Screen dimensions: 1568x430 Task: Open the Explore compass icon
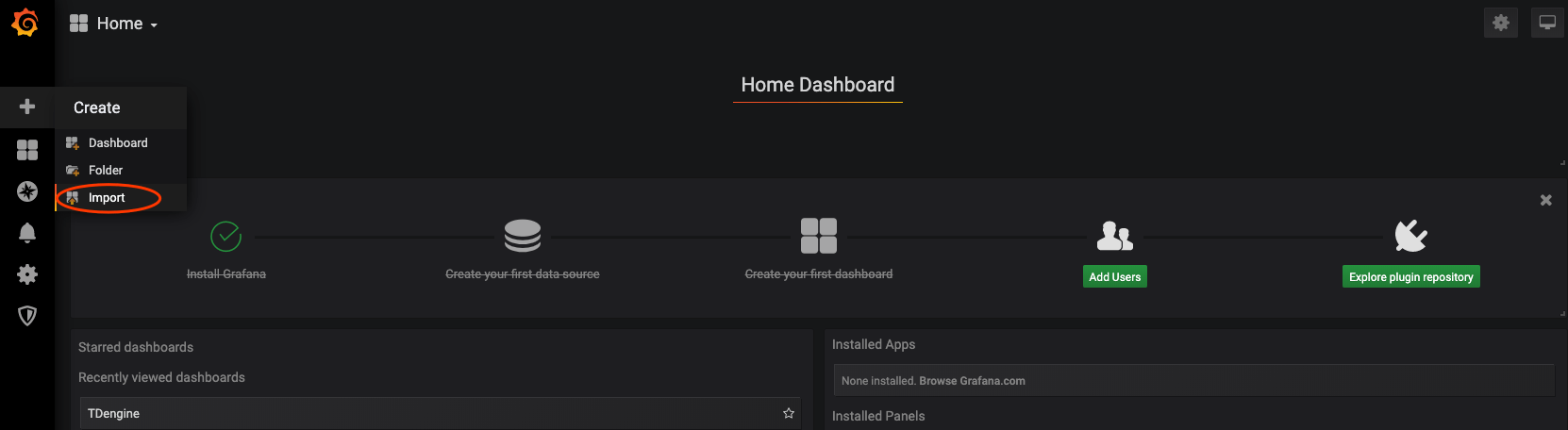(27, 191)
